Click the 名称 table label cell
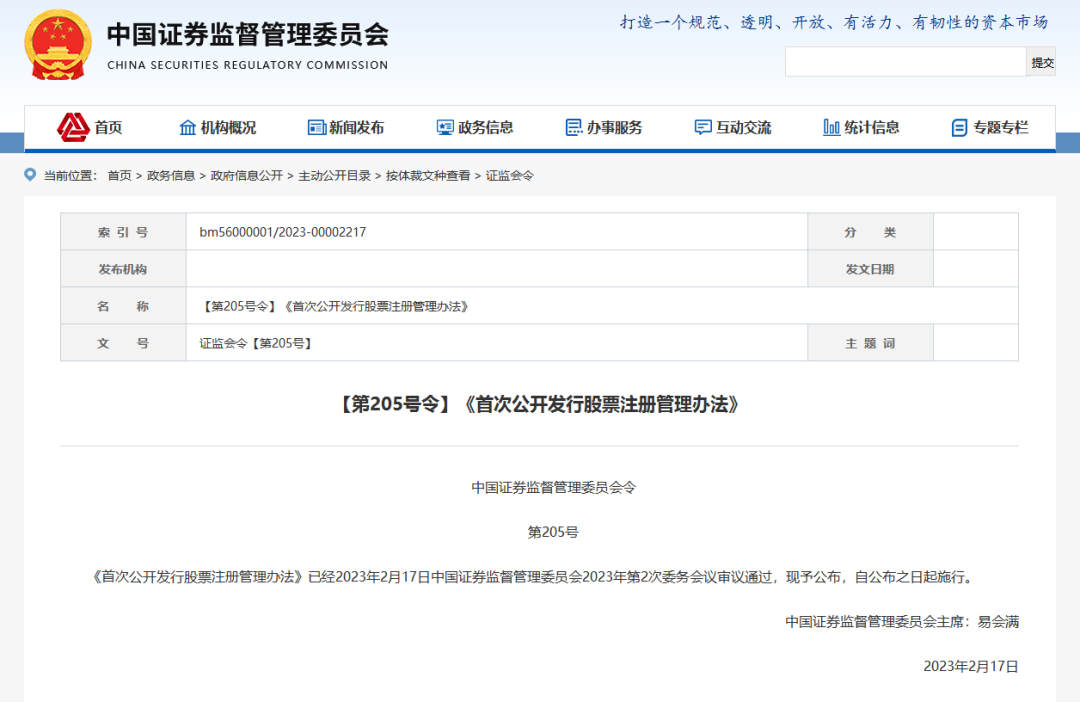This screenshot has height=702, width=1080. (123, 306)
